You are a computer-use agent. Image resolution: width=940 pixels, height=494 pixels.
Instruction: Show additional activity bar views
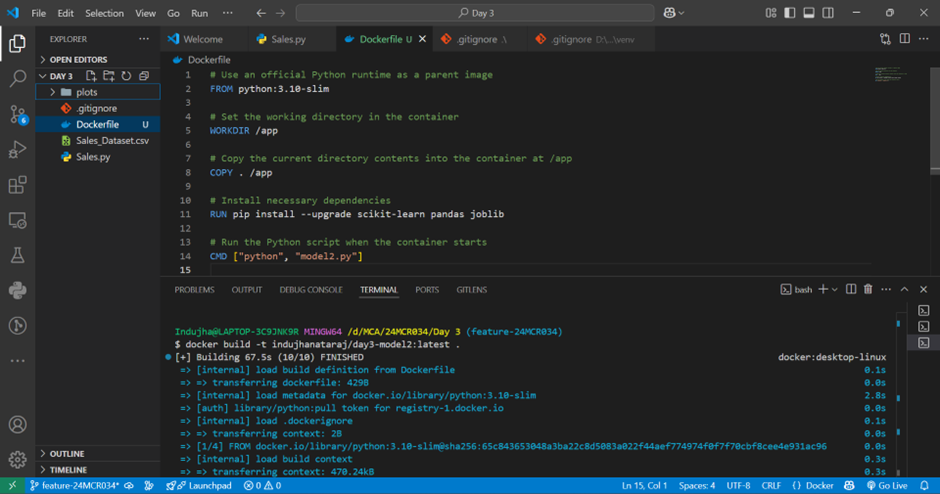[17, 361]
